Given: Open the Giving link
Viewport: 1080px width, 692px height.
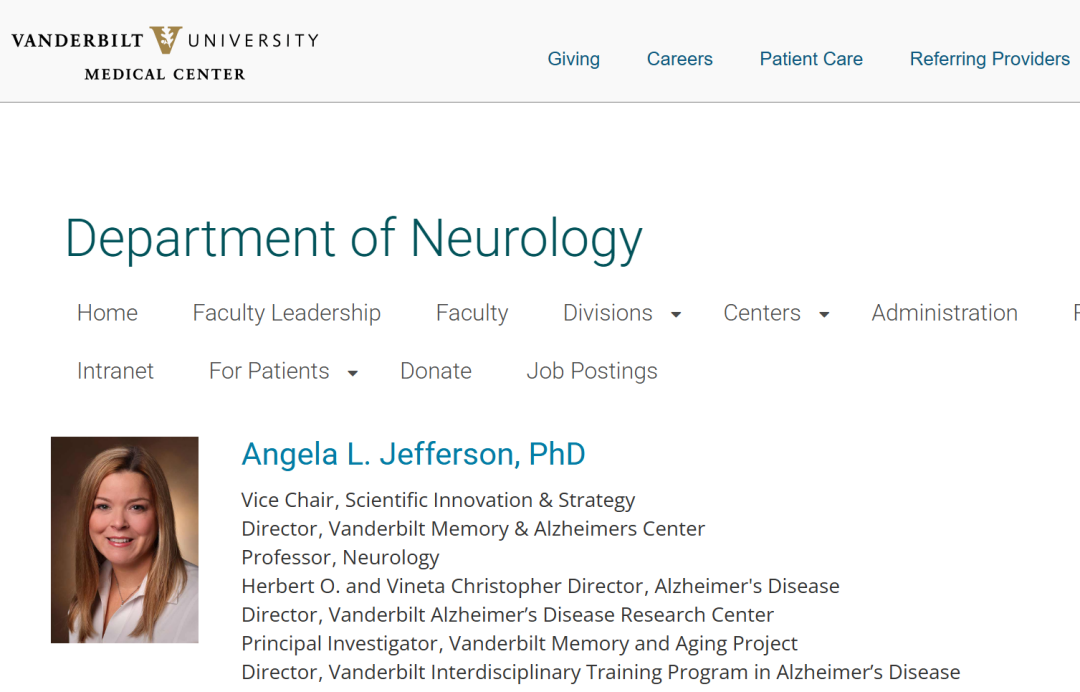Looking at the screenshot, I should click(573, 59).
